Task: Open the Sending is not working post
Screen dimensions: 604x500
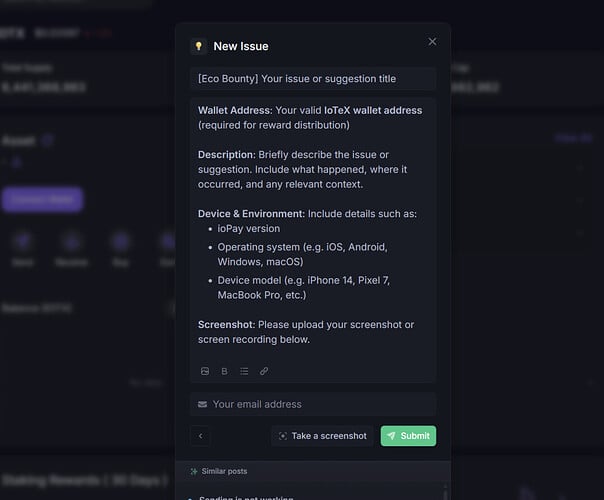Action: 246,497
